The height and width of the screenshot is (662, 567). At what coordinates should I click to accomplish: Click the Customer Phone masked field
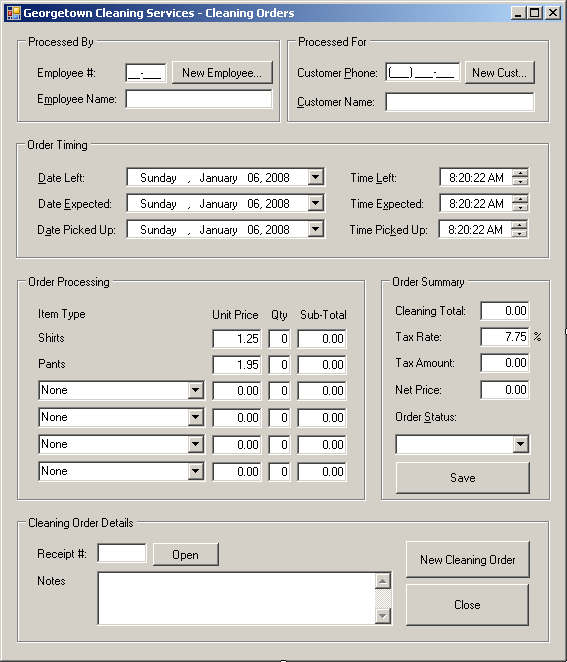423,73
